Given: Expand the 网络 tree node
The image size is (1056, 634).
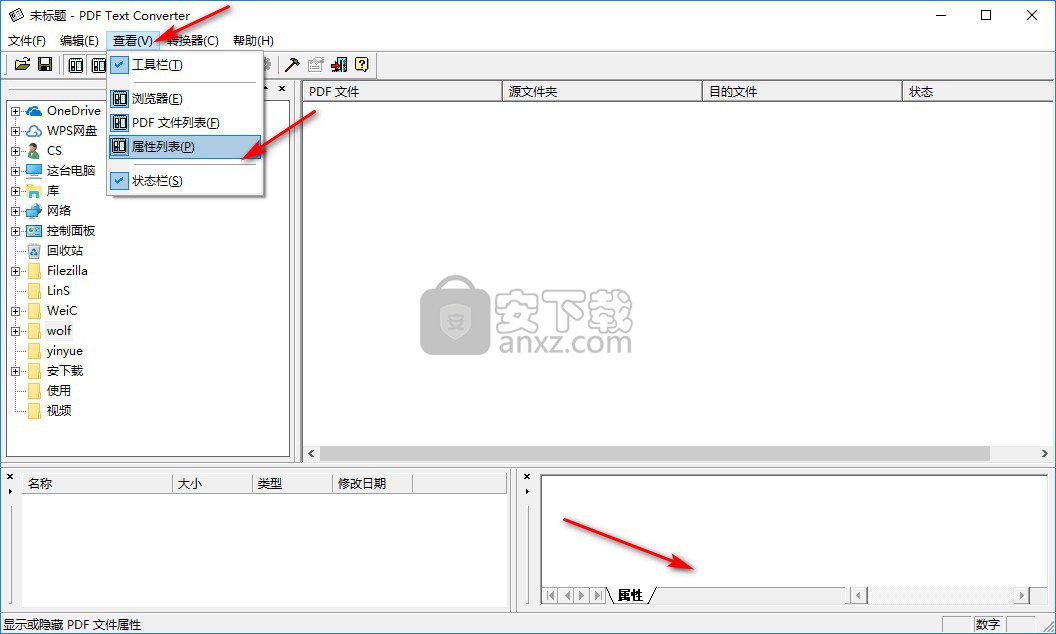Looking at the screenshot, I should [x=15, y=212].
